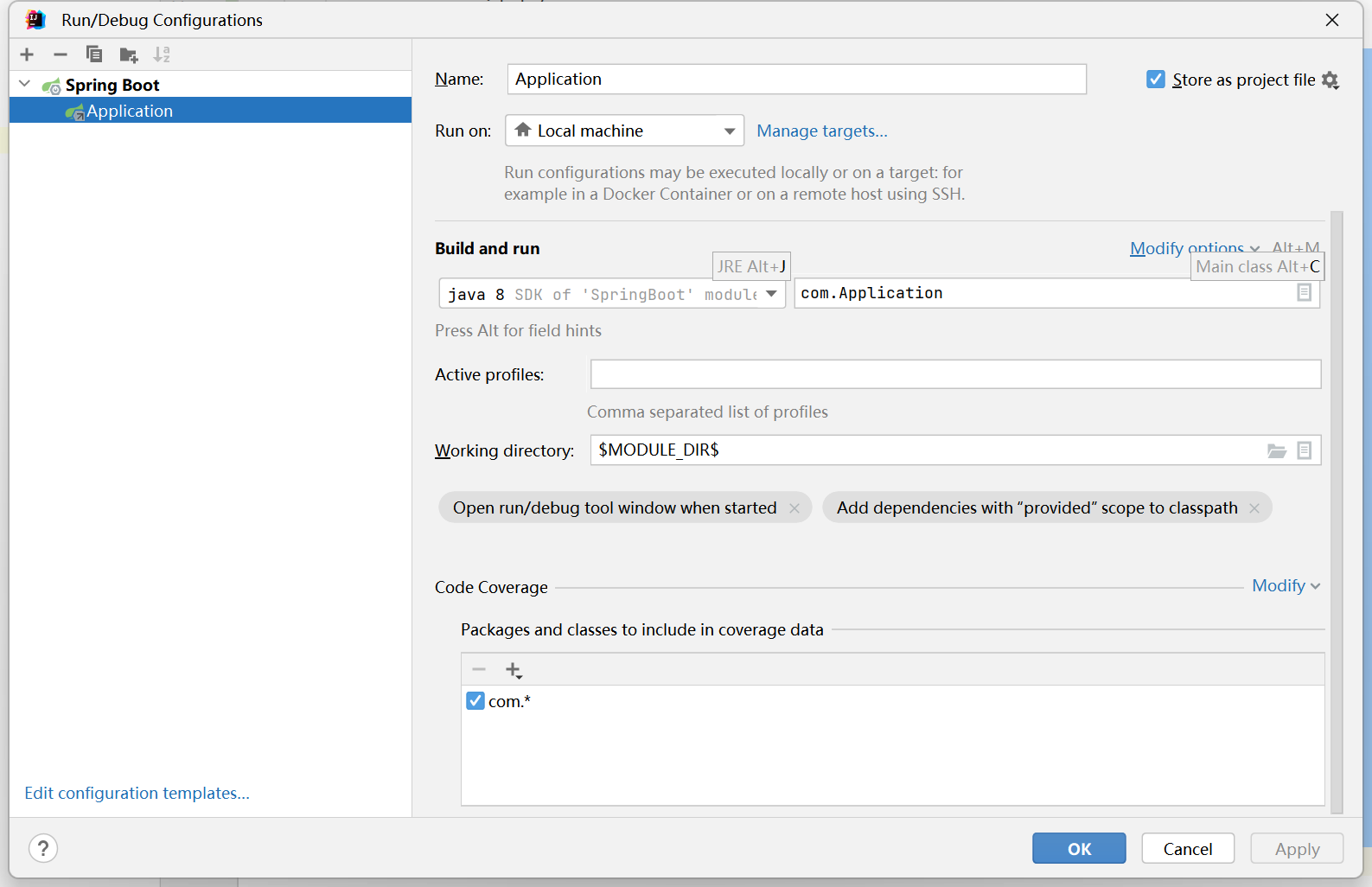Click the Apply button
This screenshot has width=1372, height=887.
coord(1297,848)
